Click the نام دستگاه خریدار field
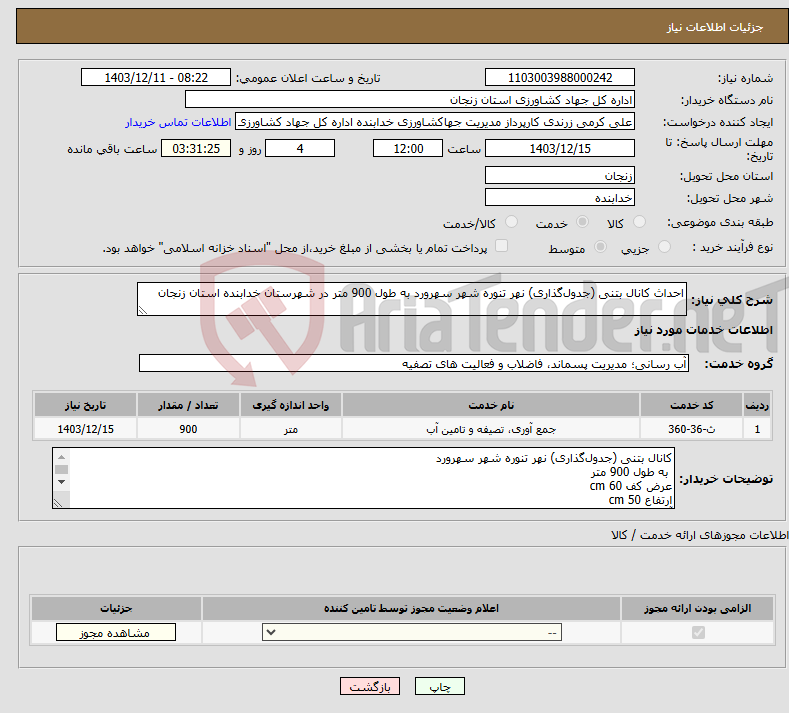Image resolution: width=789 pixels, height=713 pixels. 410,100
